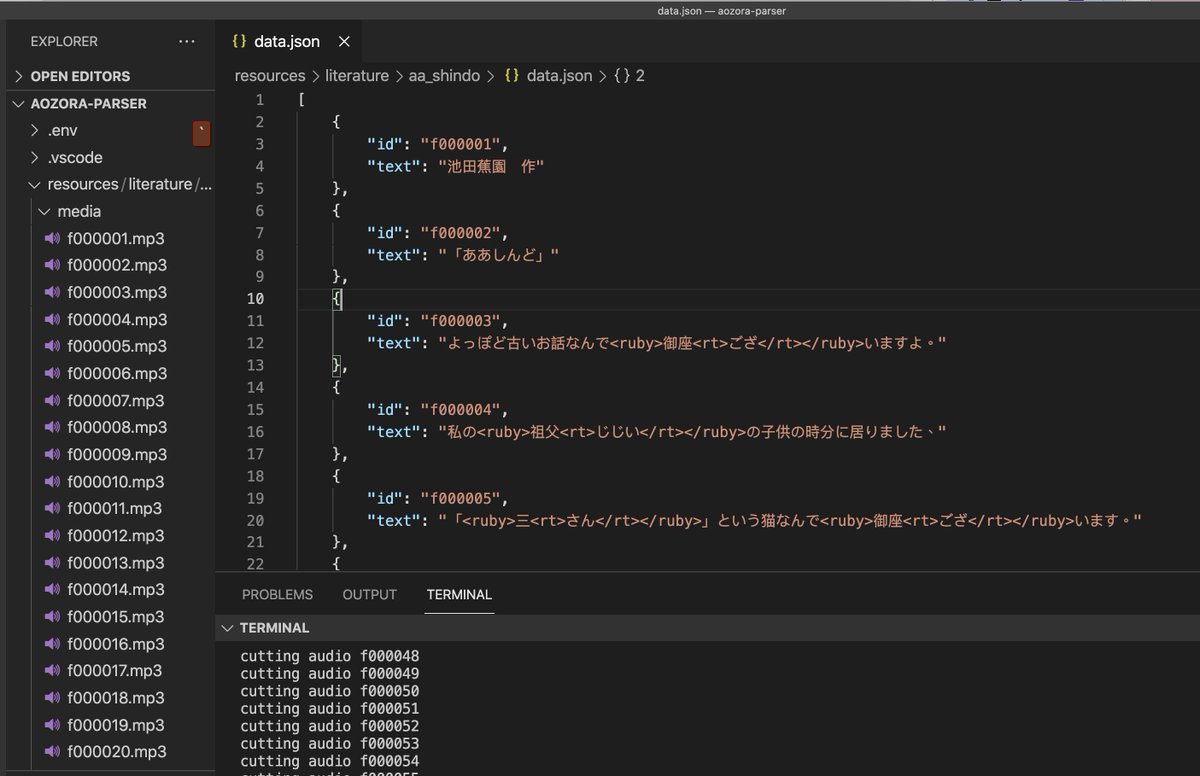
Task: Click the audio icon of f000016.mp3
Action: click(x=52, y=643)
